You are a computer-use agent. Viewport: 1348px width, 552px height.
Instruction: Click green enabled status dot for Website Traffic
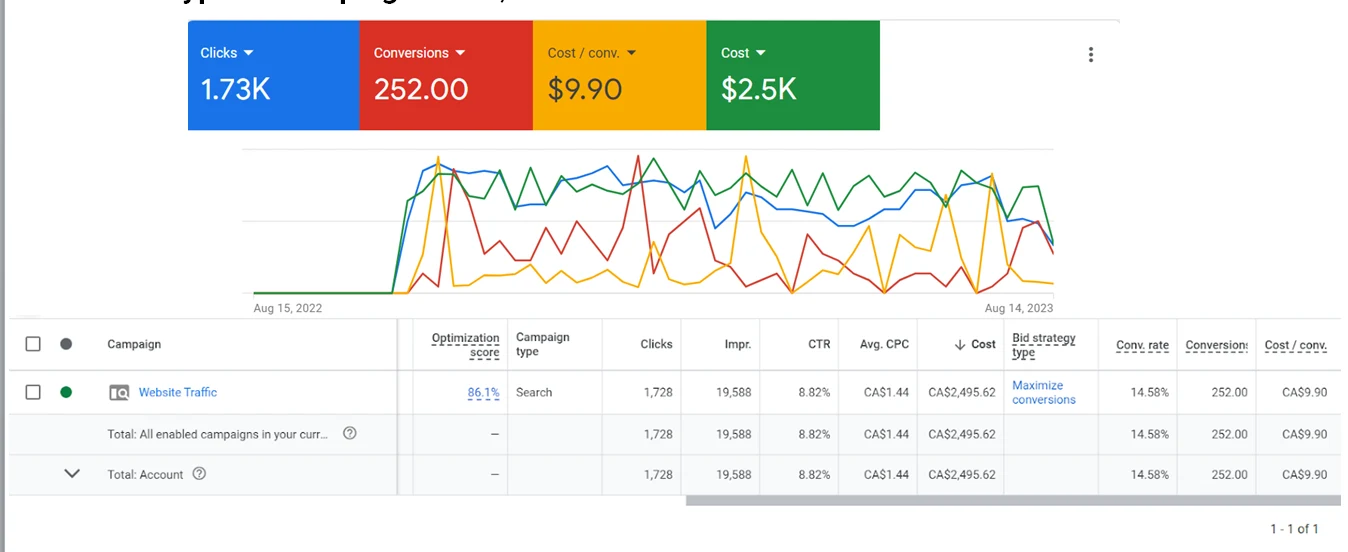(66, 392)
